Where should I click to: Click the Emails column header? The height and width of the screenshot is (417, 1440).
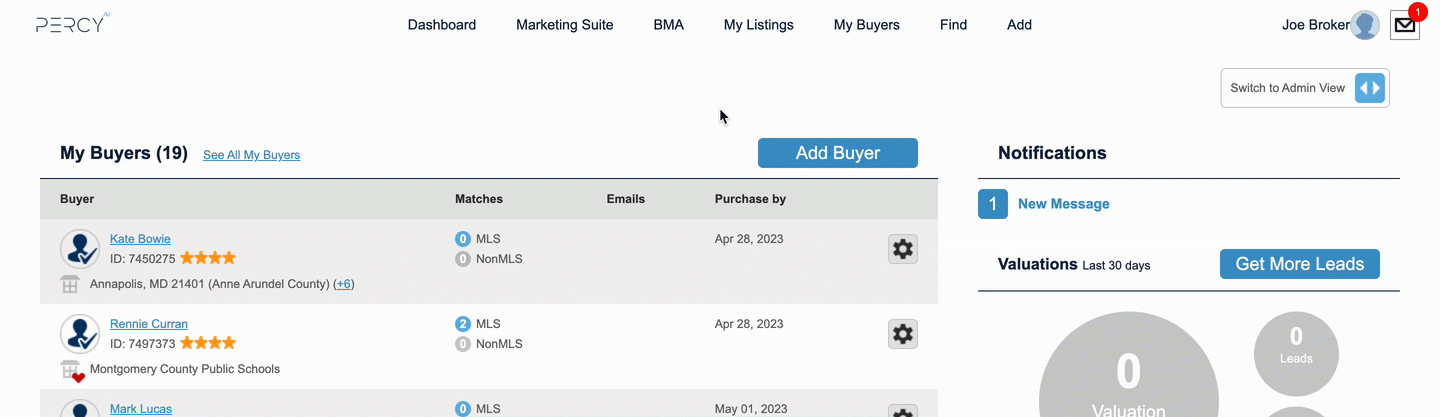pos(626,199)
